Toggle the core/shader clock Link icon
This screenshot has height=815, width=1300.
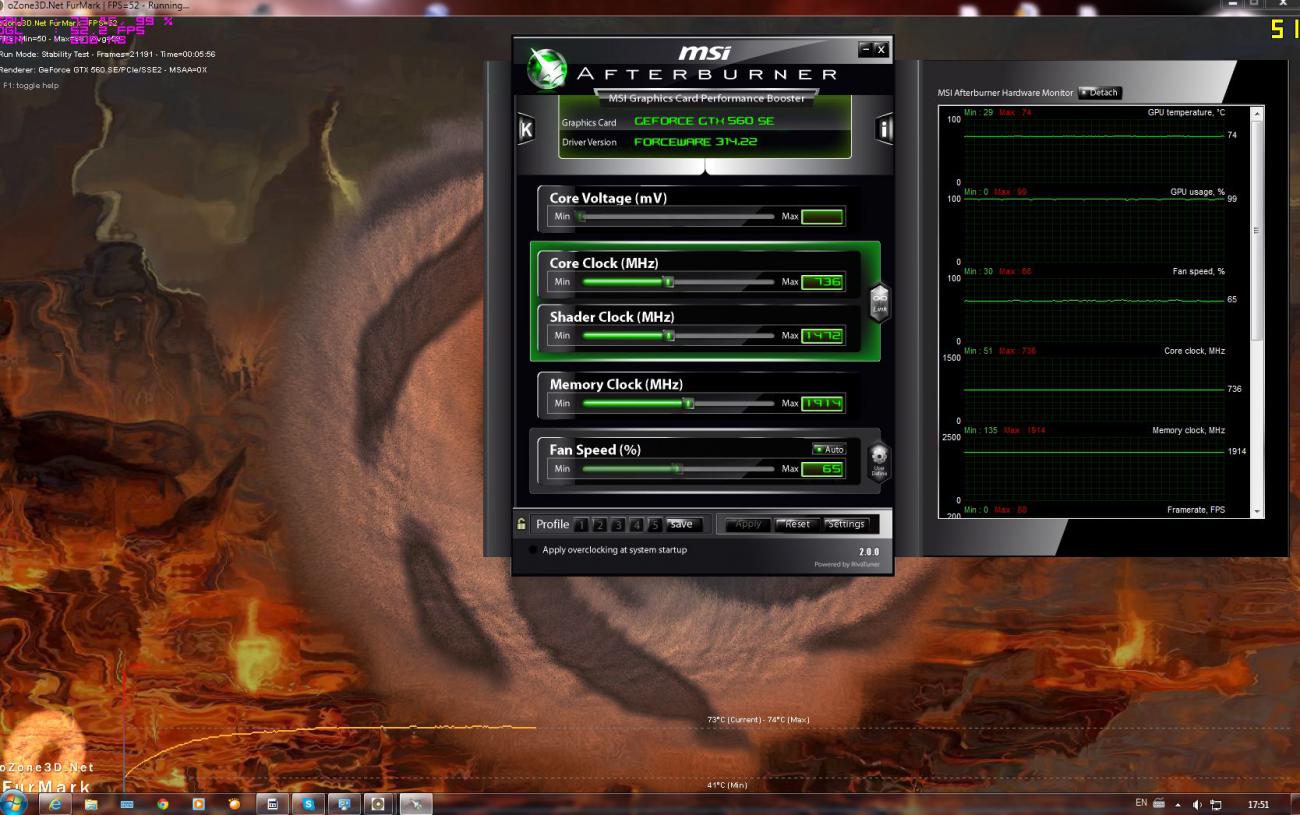click(879, 301)
